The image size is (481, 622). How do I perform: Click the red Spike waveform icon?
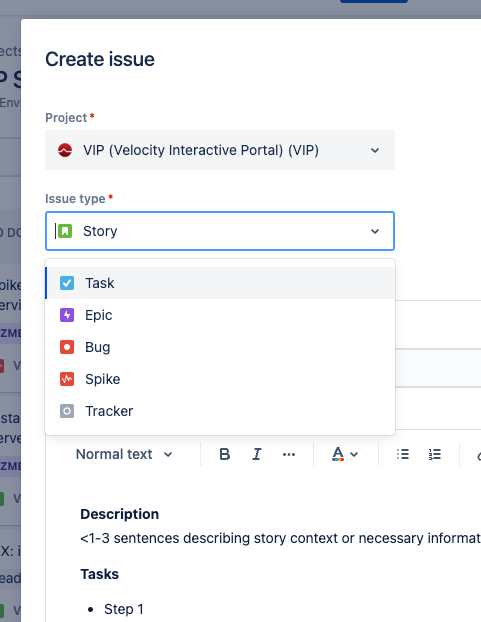67,379
